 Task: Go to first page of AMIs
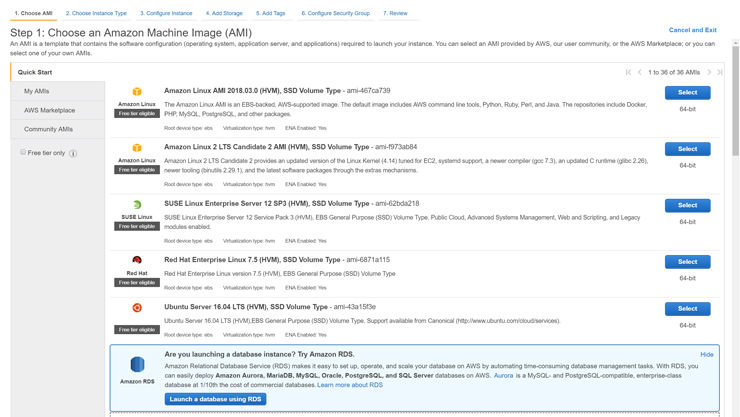628,72
